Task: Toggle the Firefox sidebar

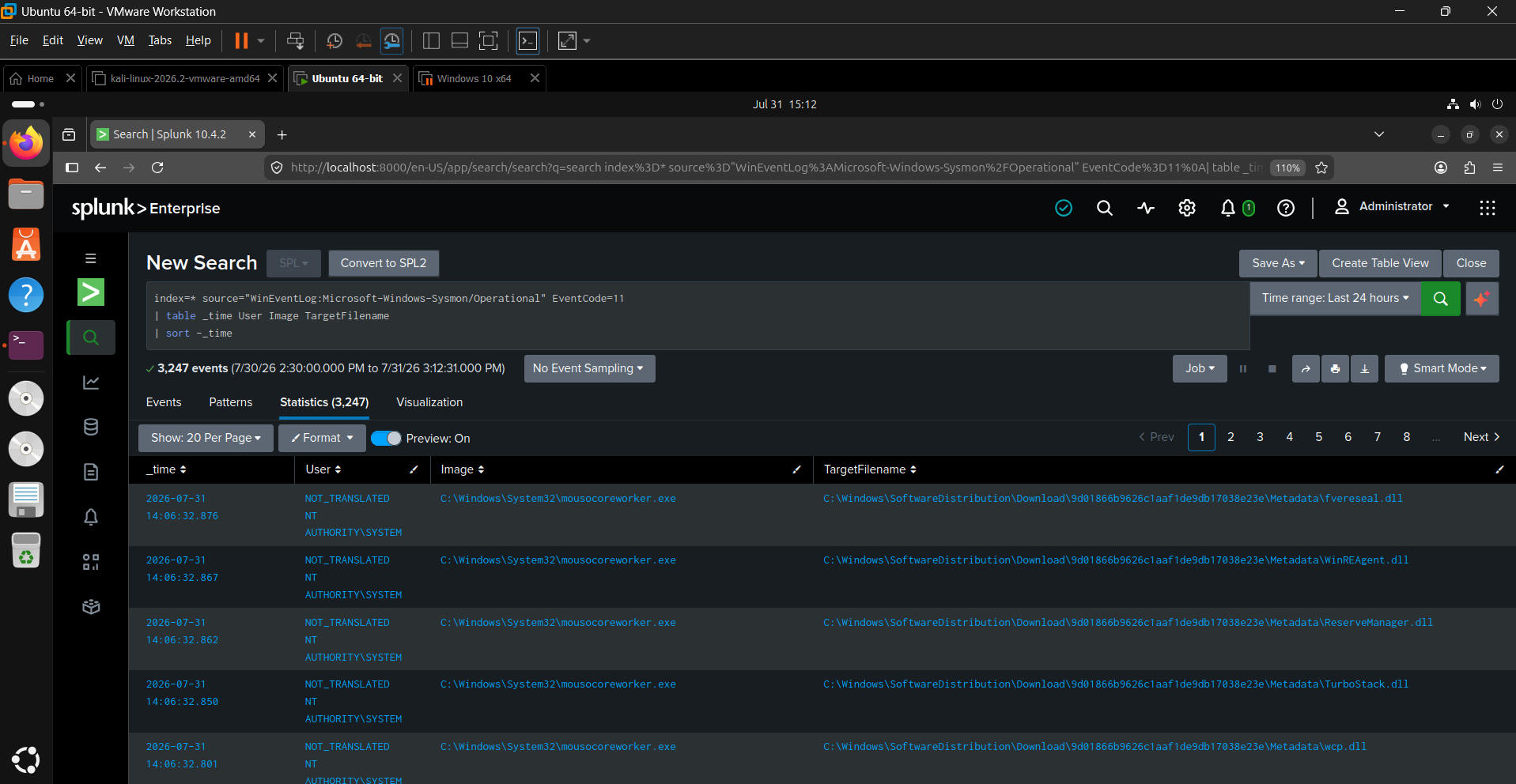Action: coord(72,168)
